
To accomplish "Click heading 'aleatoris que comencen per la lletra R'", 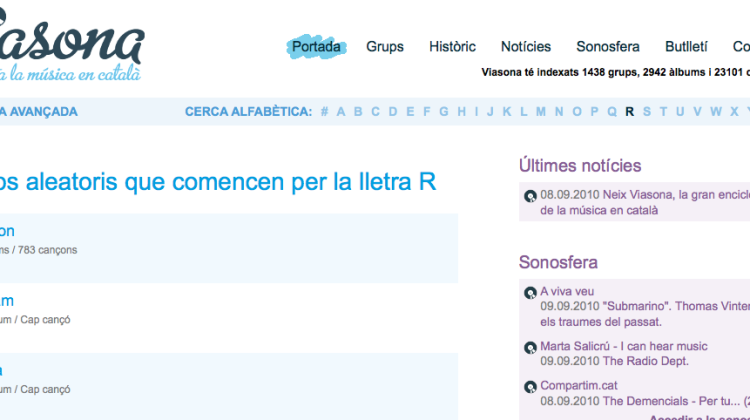I will (231, 182).
